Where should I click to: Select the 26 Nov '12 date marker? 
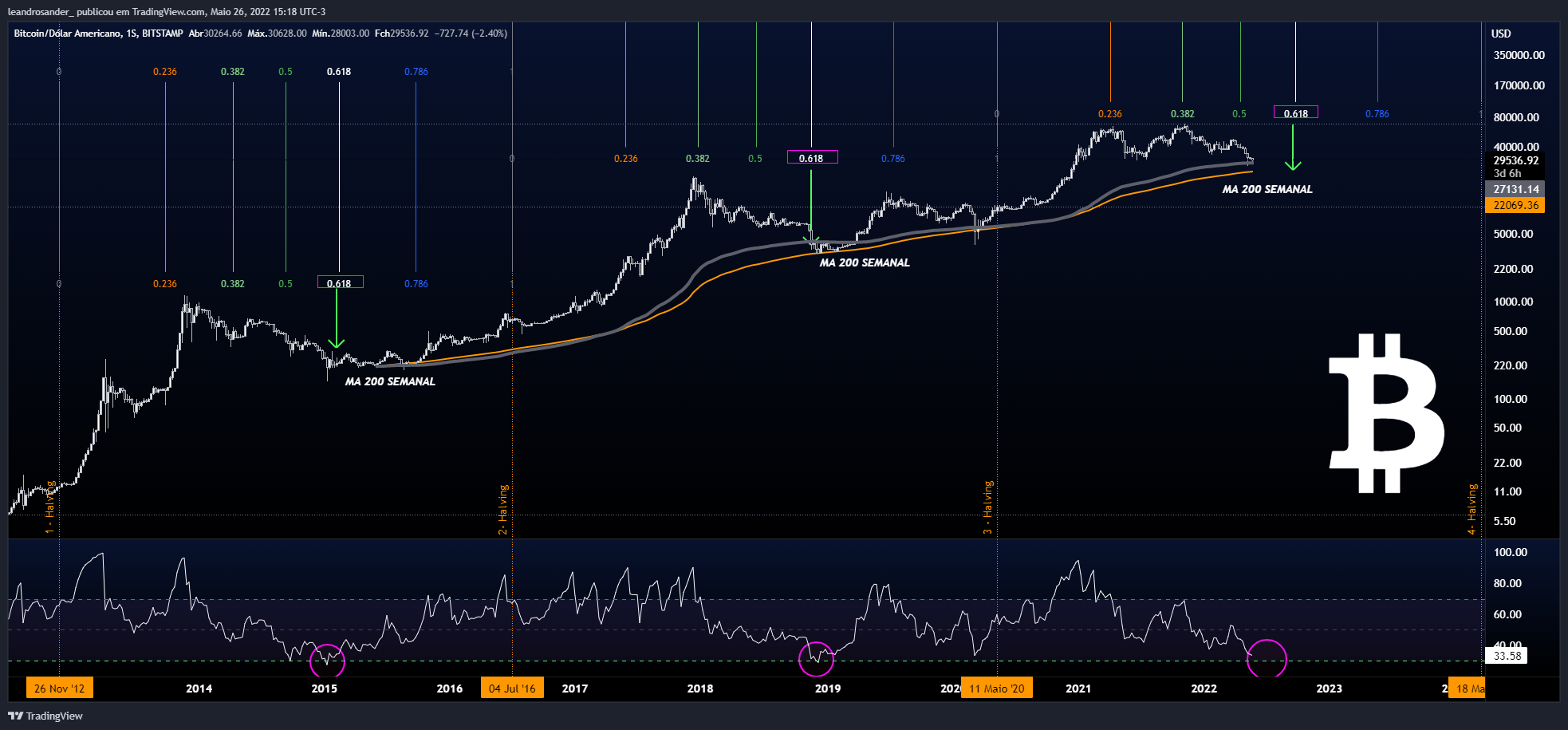[59, 688]
